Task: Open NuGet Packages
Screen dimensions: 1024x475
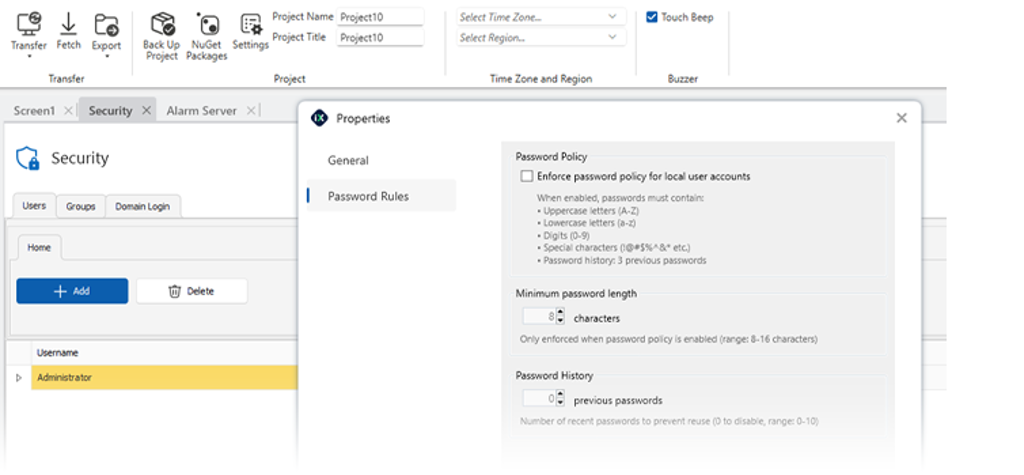Action: pyautogui.click(x=207, y=25)
